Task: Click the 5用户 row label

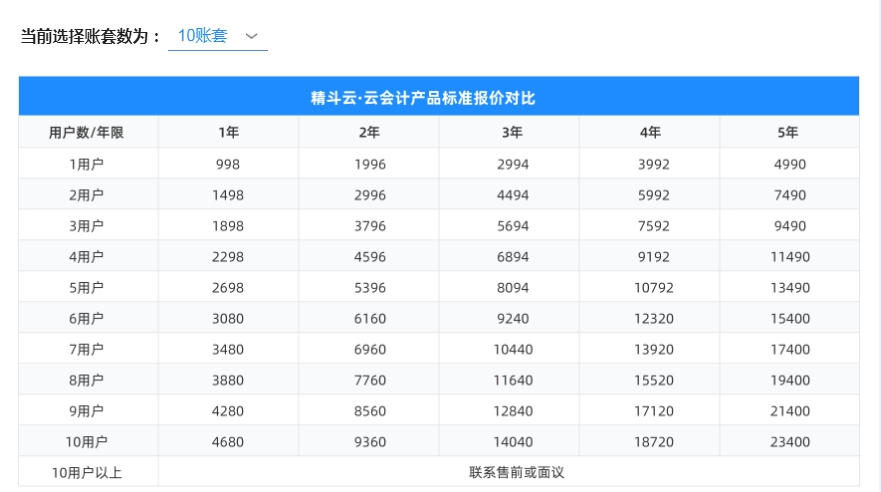Action: 87,288
